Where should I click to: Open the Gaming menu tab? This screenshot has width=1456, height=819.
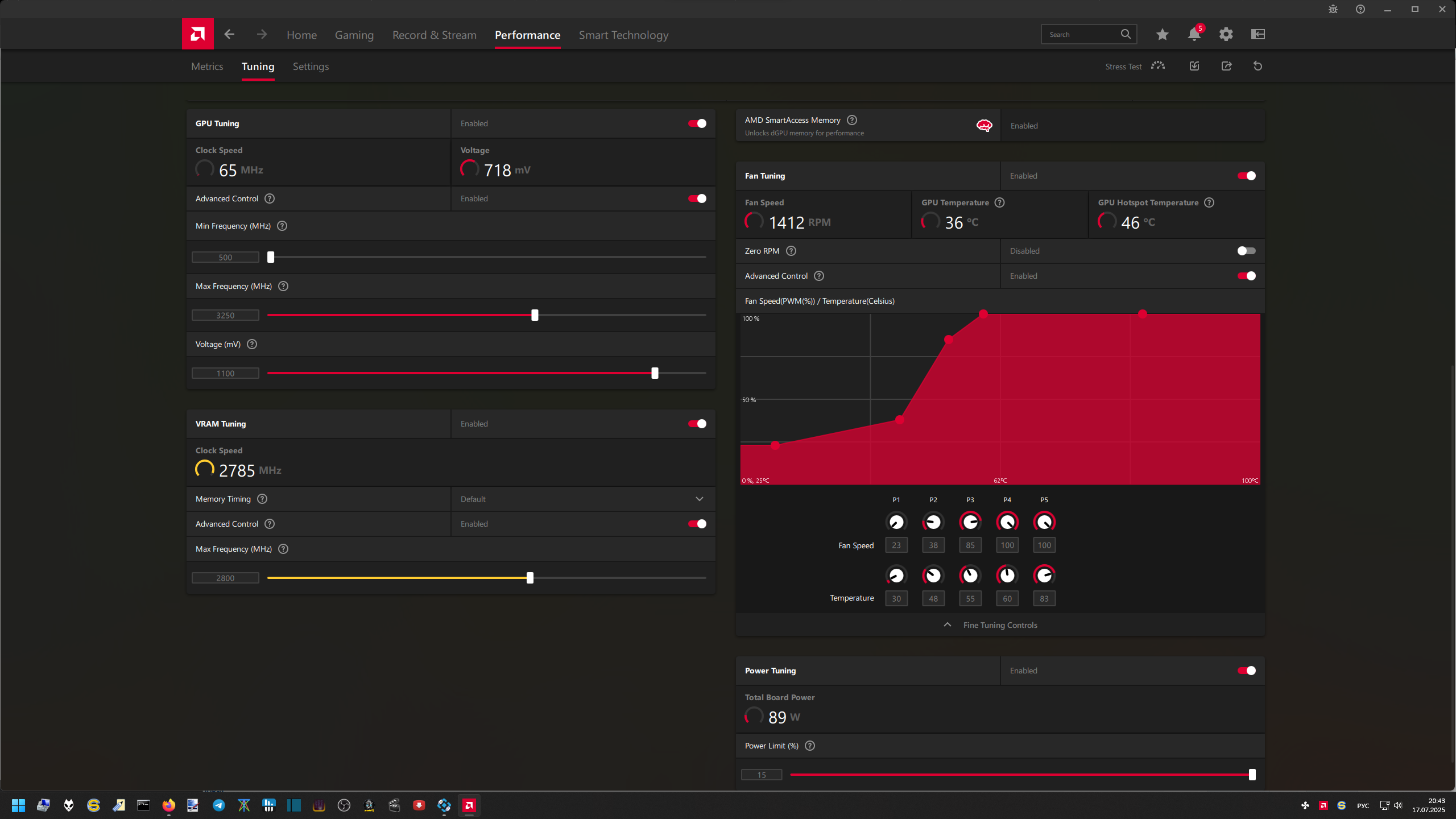point(354,35)
